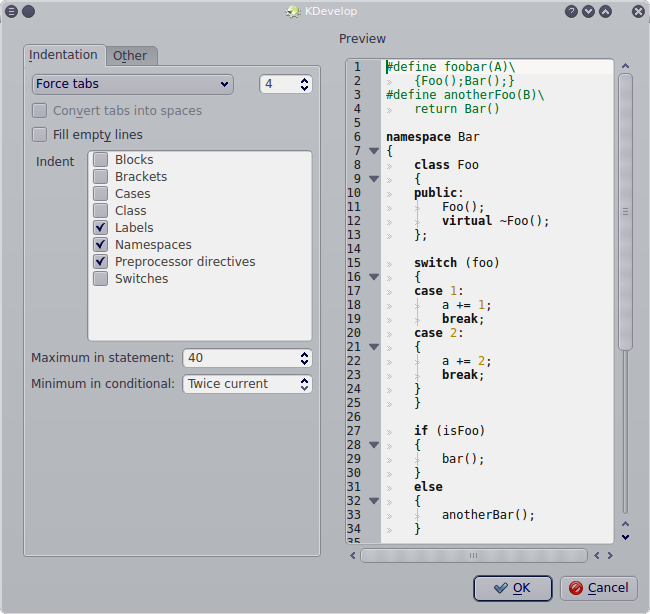Click the KDevelop application logo icon
The width and height of the screenshot is (650, 614).
pos(293,12)
